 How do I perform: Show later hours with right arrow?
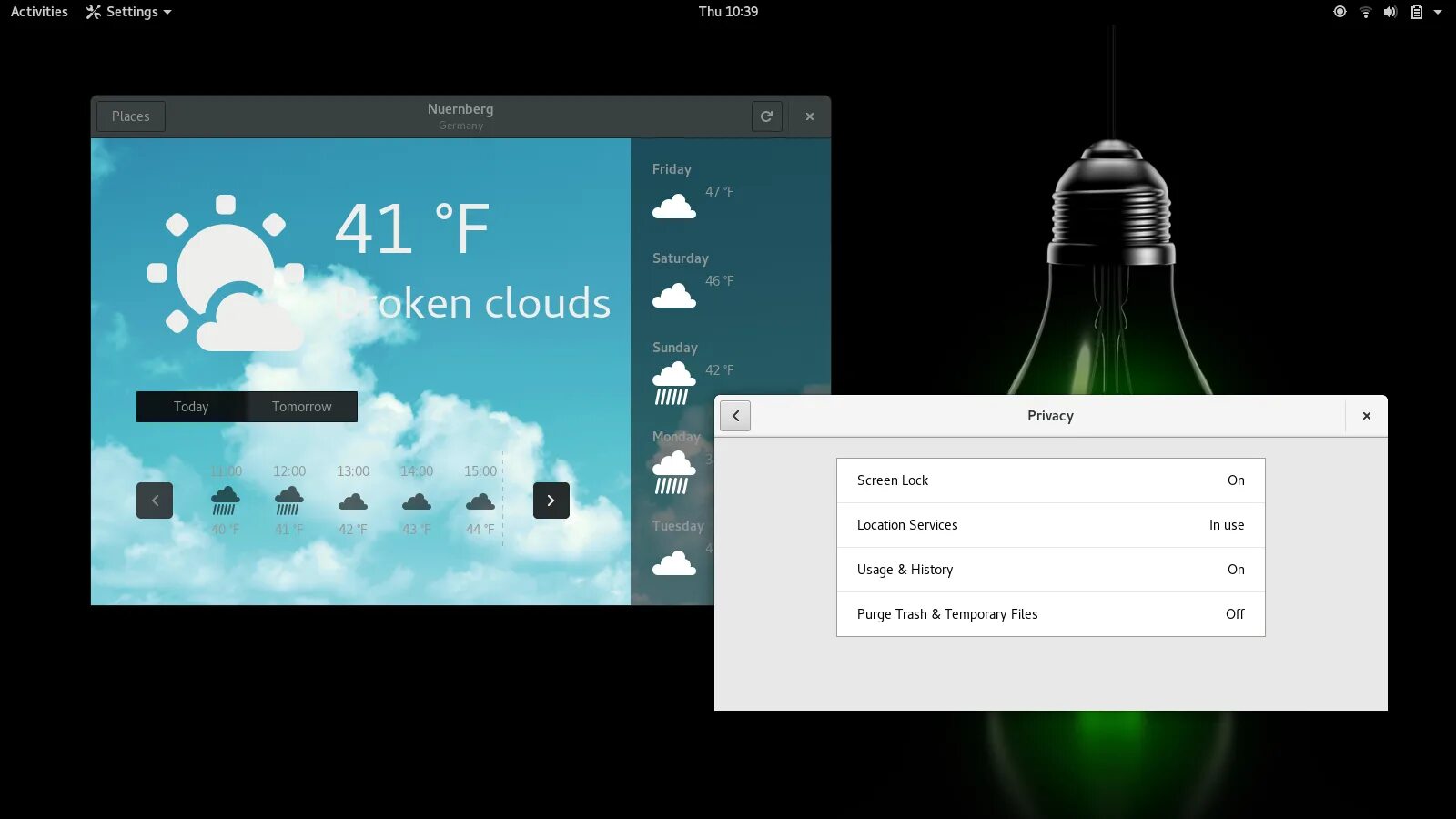(551, 500)
